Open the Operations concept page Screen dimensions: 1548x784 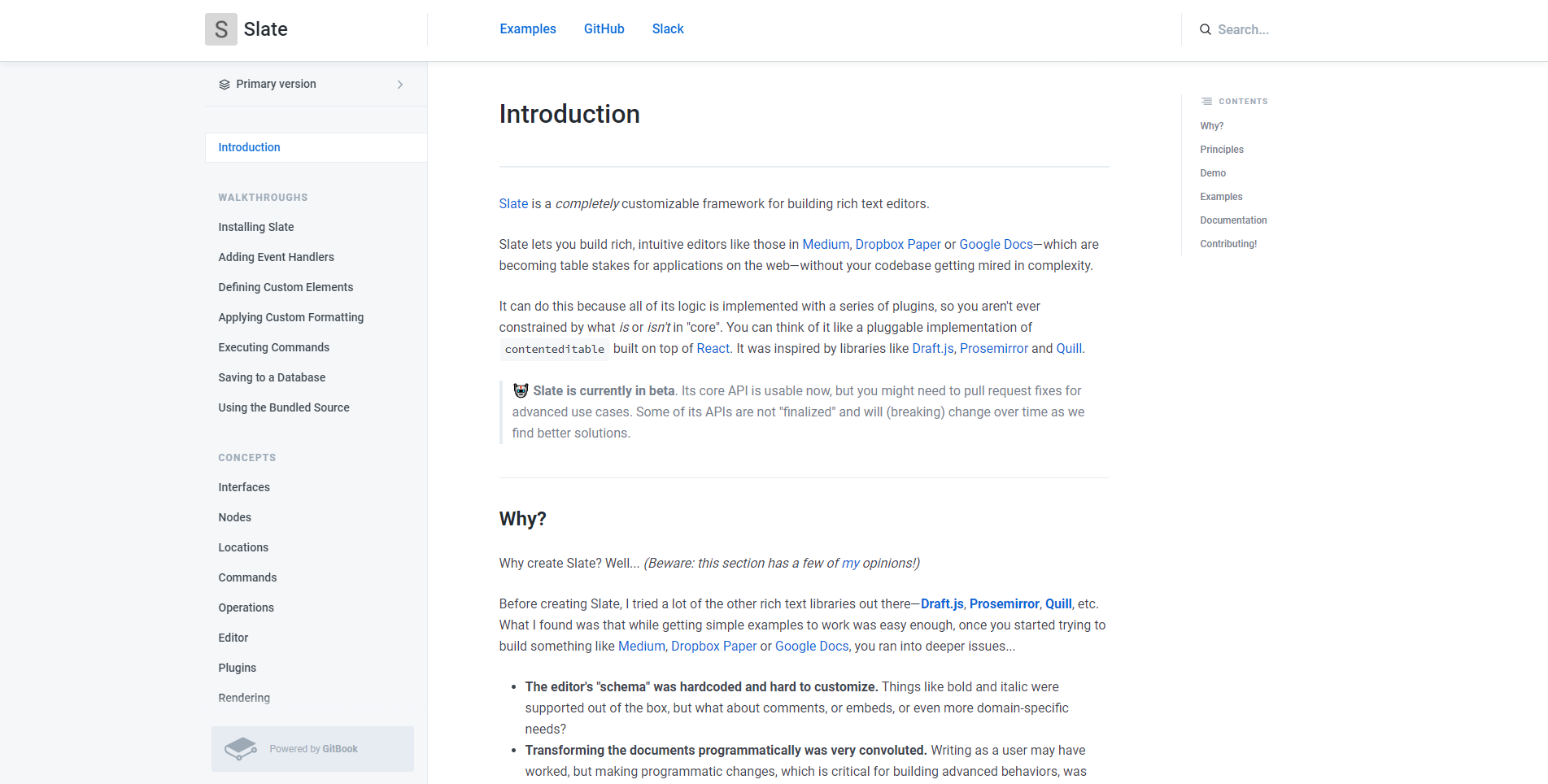point(246,608)
